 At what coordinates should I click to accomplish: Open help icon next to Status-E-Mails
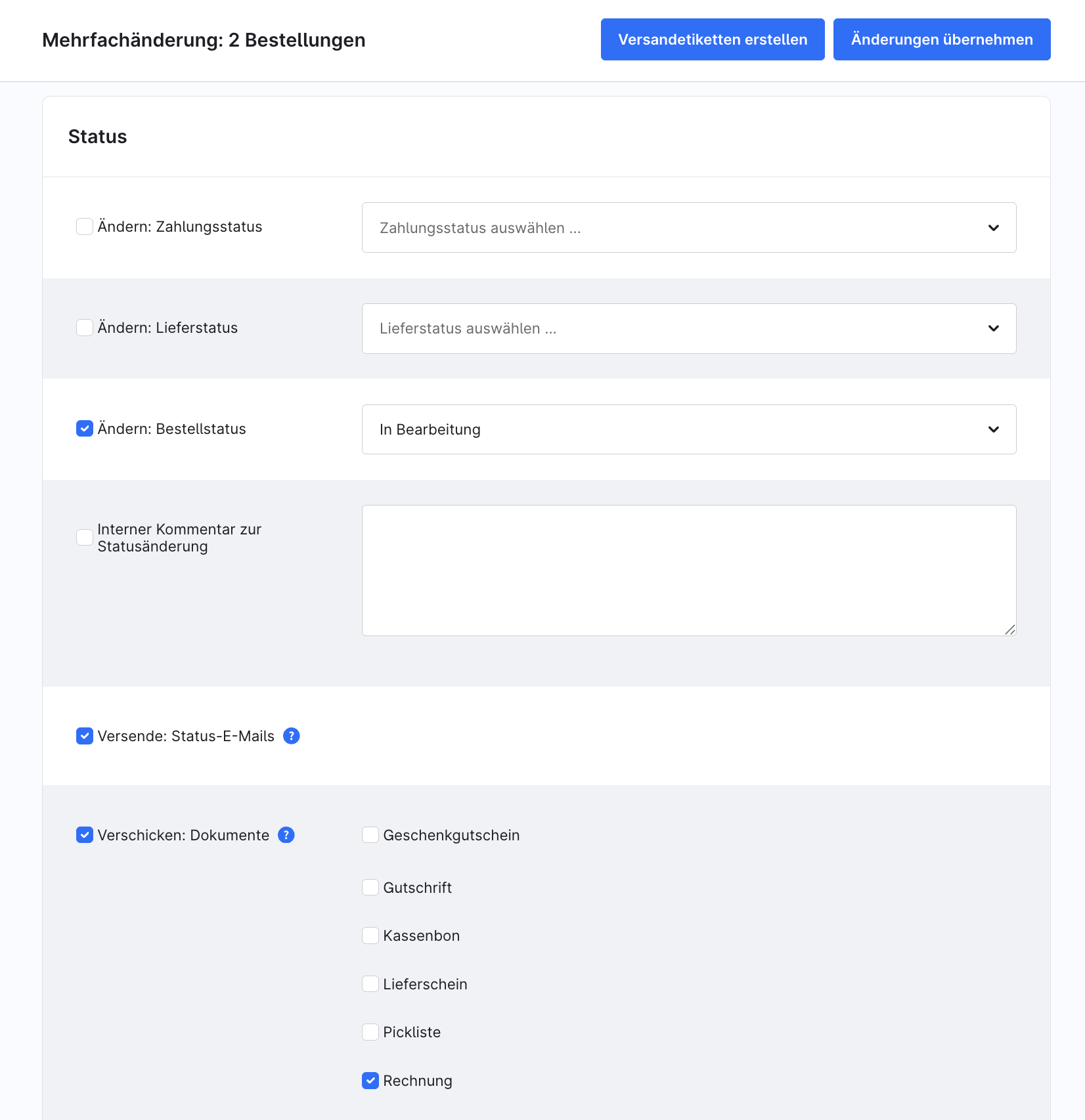[292, 736]
